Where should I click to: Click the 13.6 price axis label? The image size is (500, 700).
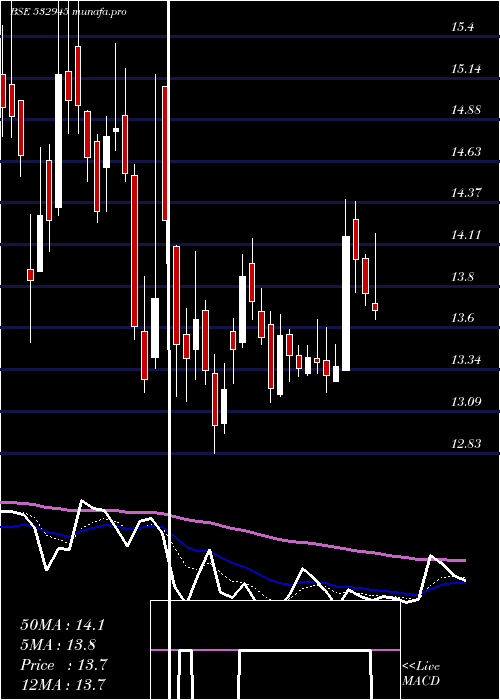(462, 318)
